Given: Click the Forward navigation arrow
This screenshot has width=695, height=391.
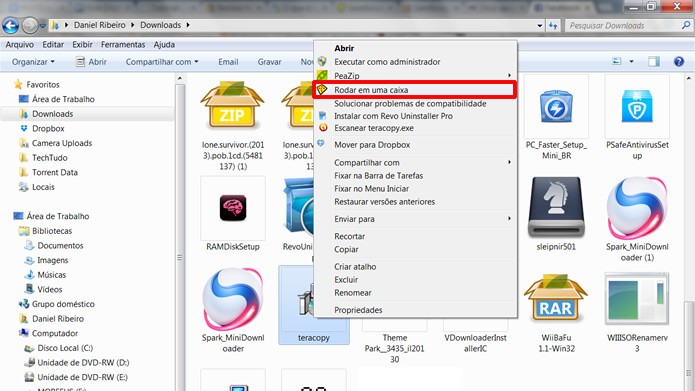Looking at the screenshot, I should [x=30, y=26].
